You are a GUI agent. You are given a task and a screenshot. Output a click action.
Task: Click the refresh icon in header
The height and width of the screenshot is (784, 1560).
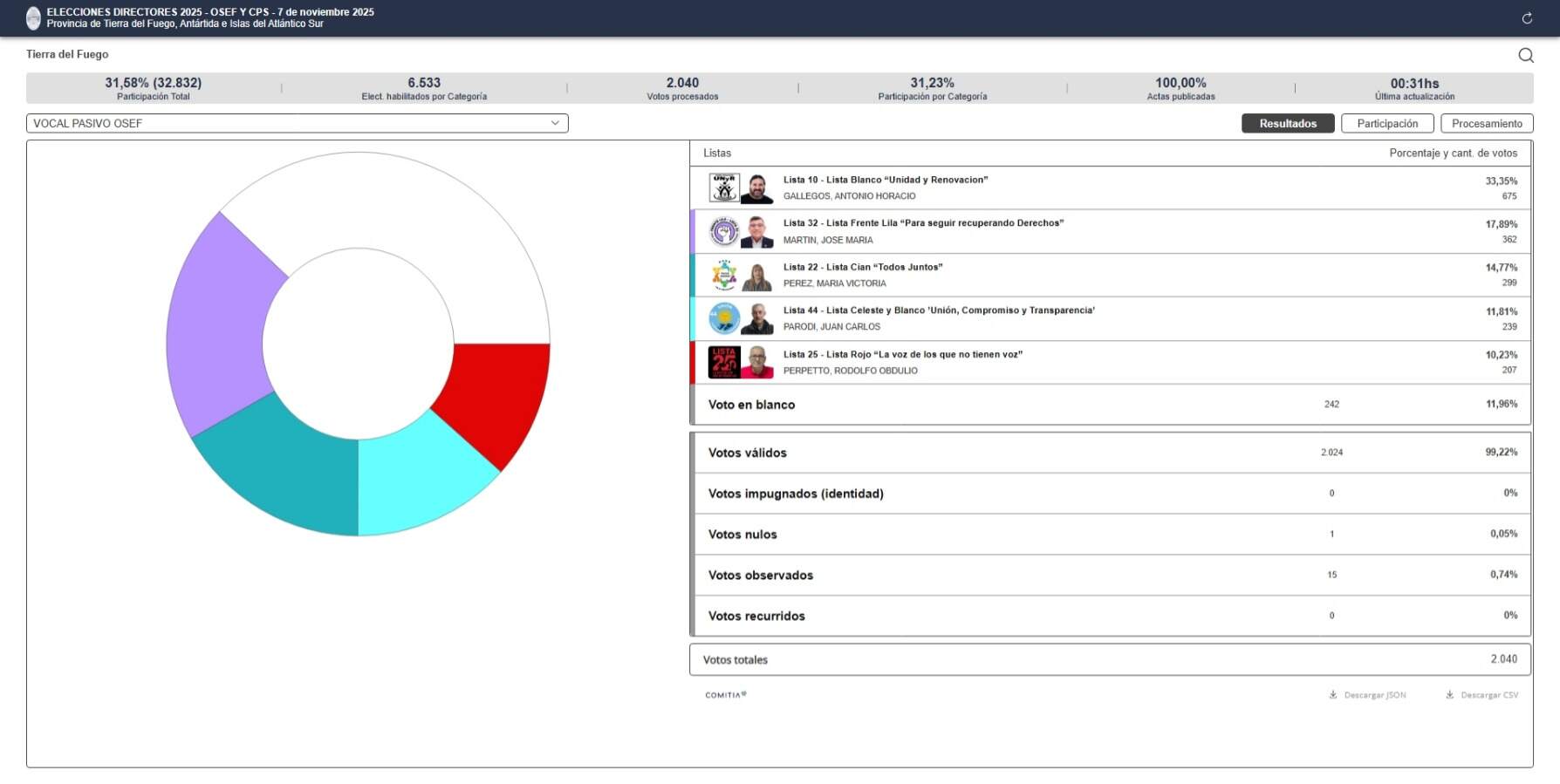(x=1527, y=18)
